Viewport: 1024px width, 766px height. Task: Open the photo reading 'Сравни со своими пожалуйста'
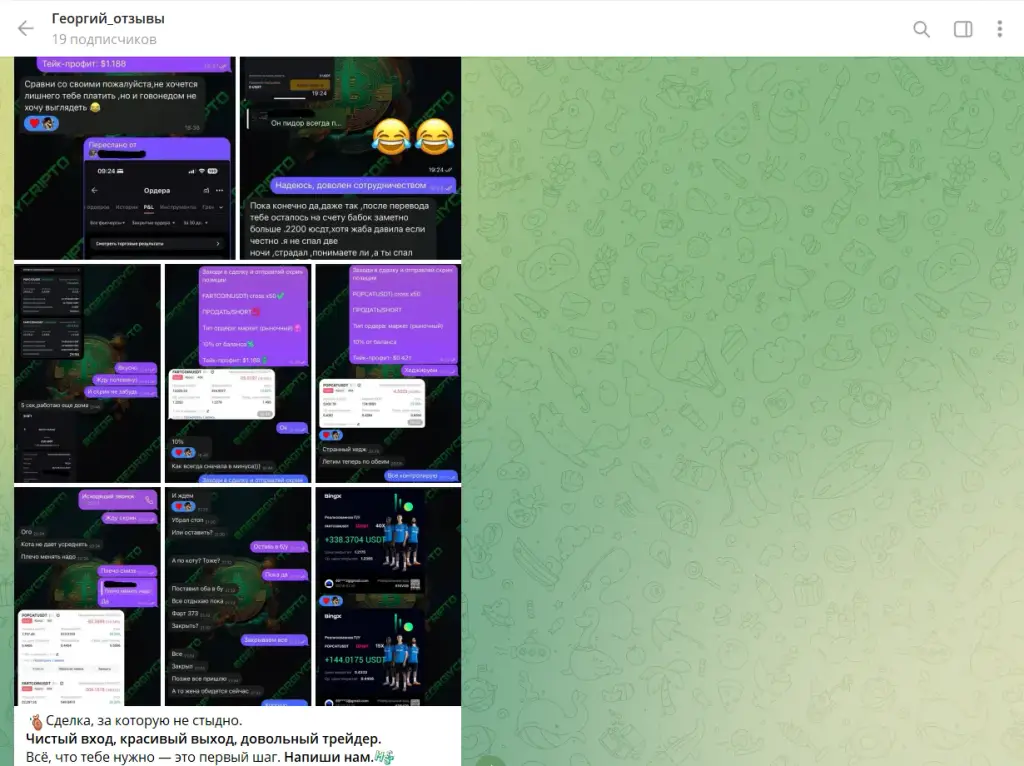[125, 158]
